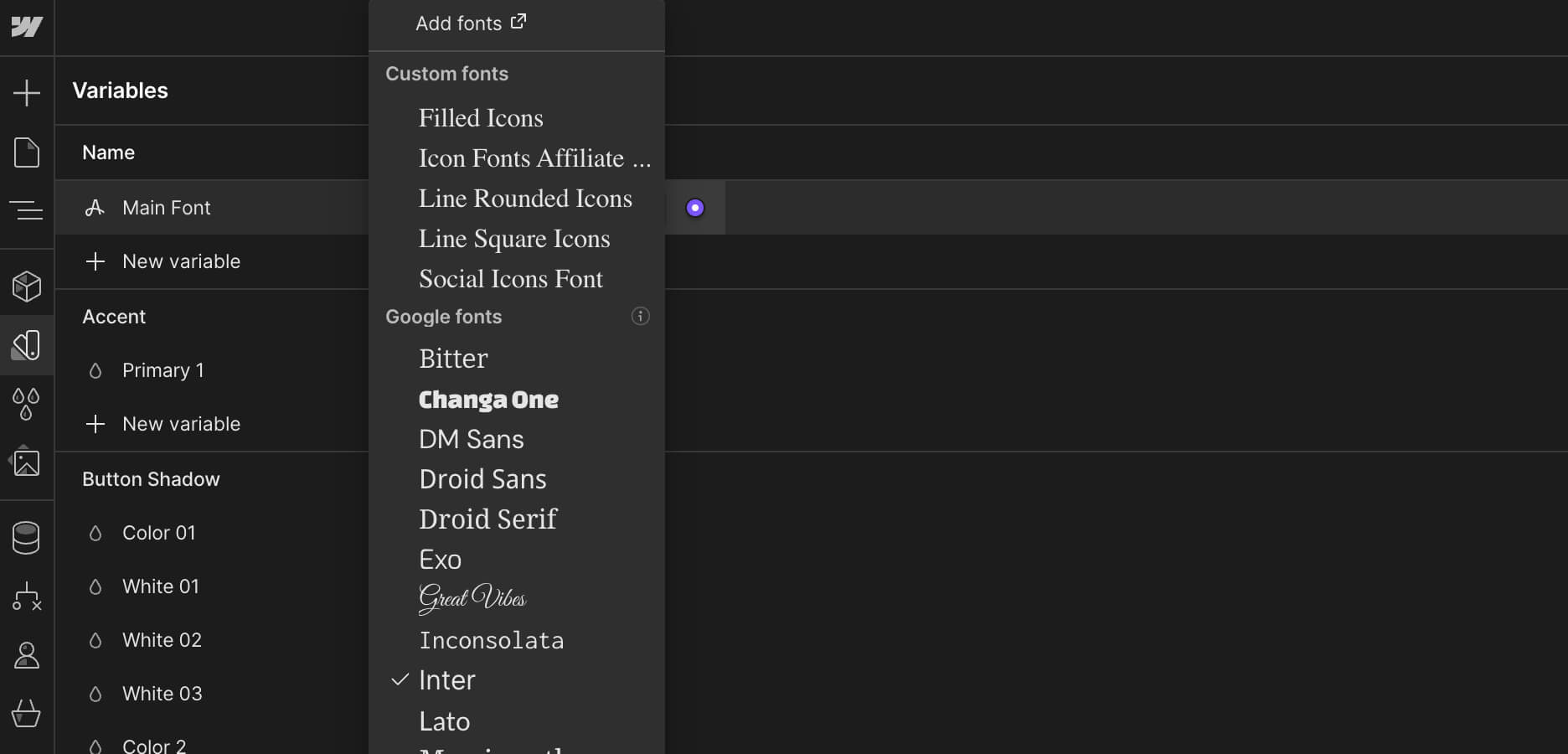1568x754 pixels.
Task: Open the Logic flows panel
Action: pyautogui.click(x=27, y=596)
